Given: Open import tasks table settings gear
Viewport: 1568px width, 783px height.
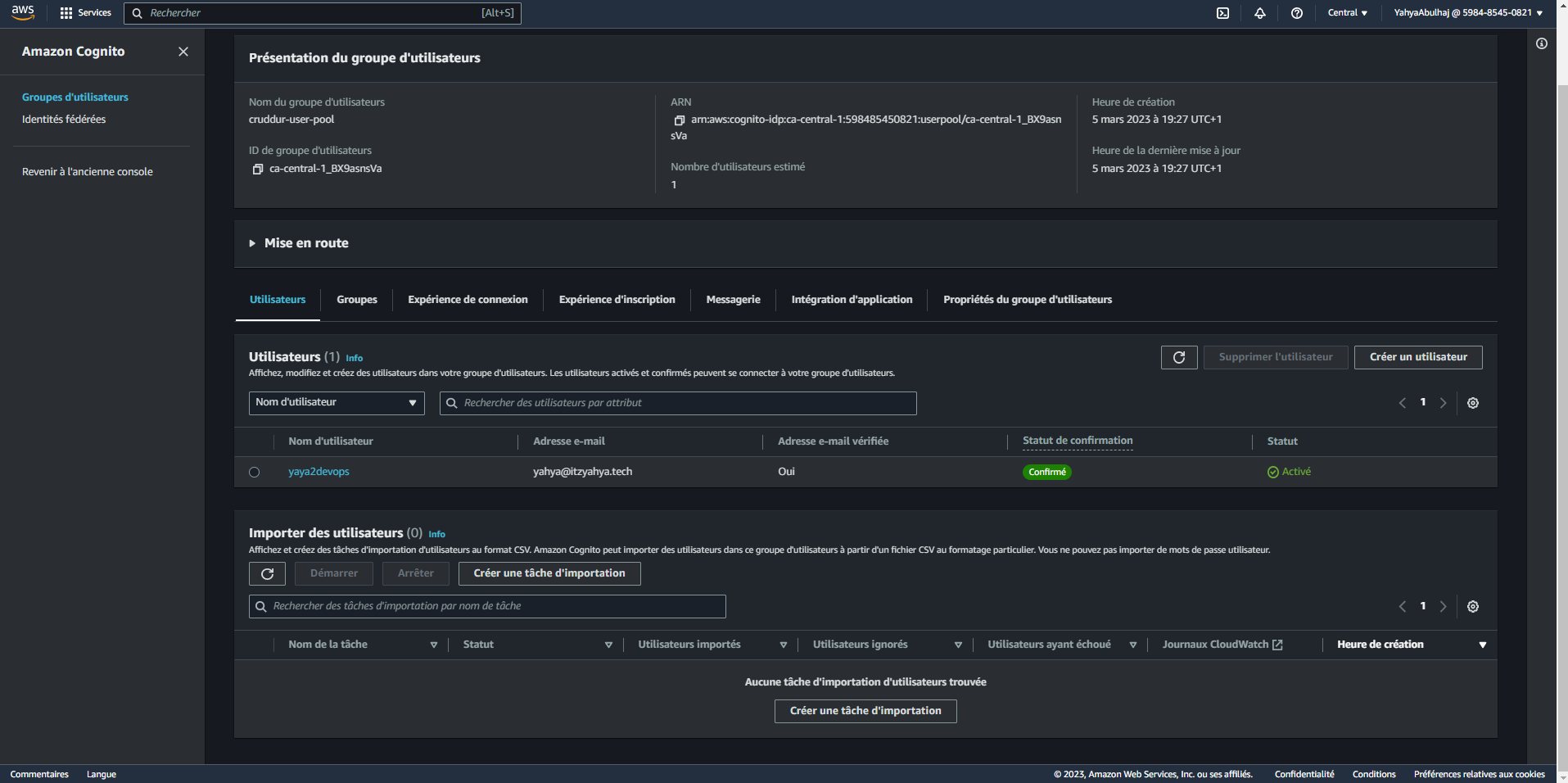Looking at the screenshot, I should point(1473,607).
